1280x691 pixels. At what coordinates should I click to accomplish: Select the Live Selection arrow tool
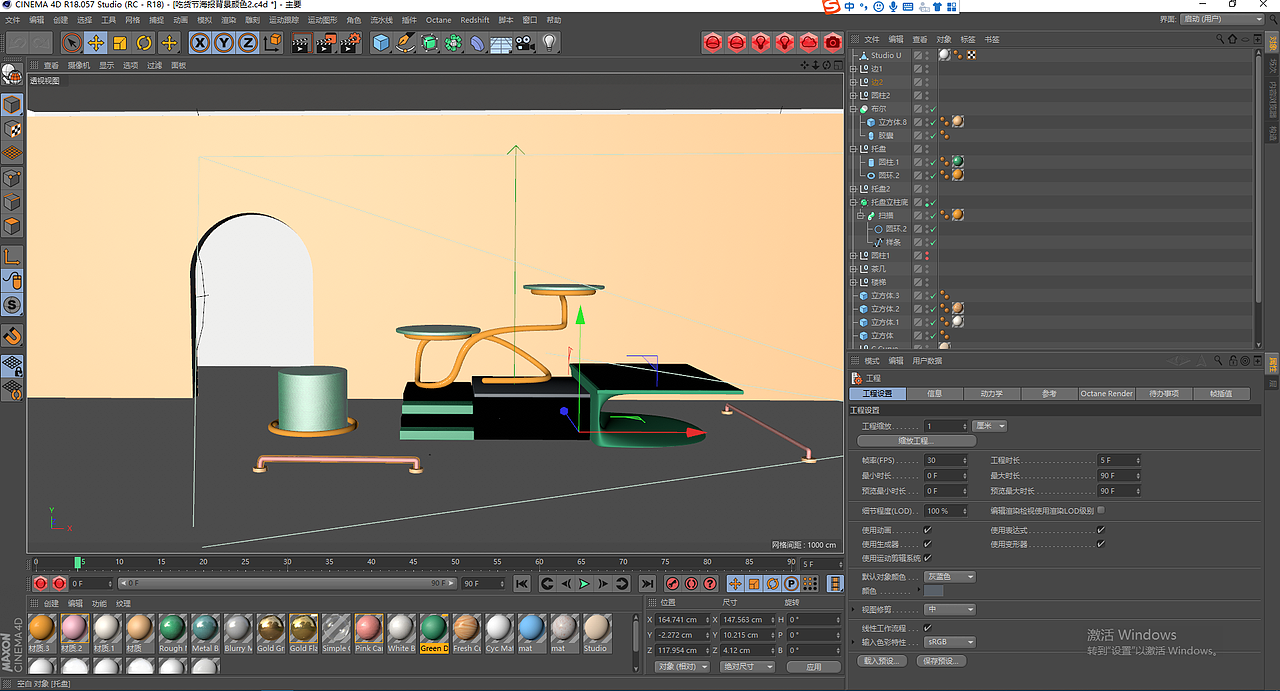click(72, 43)
